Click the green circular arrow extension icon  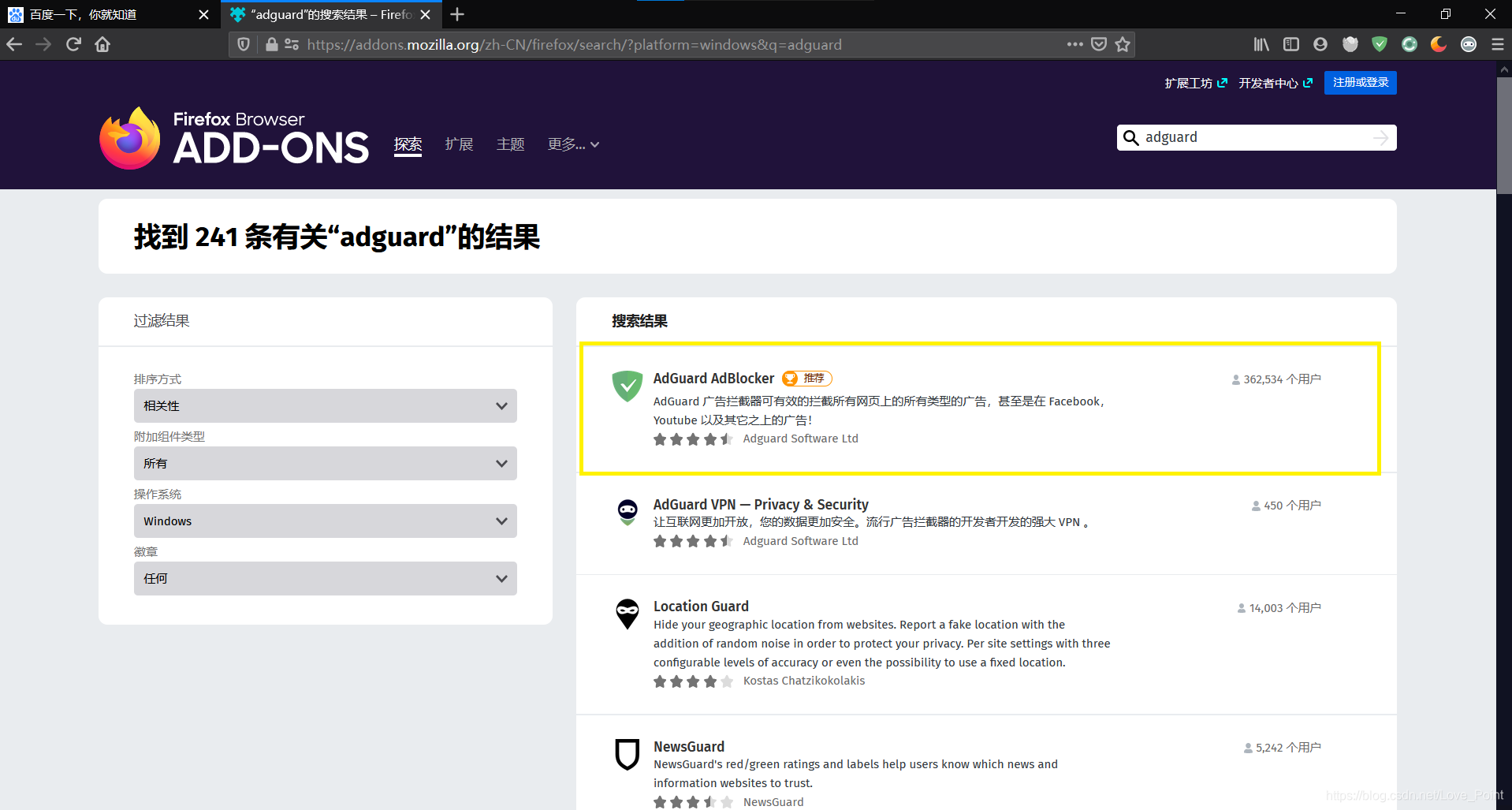point(1410,44)
